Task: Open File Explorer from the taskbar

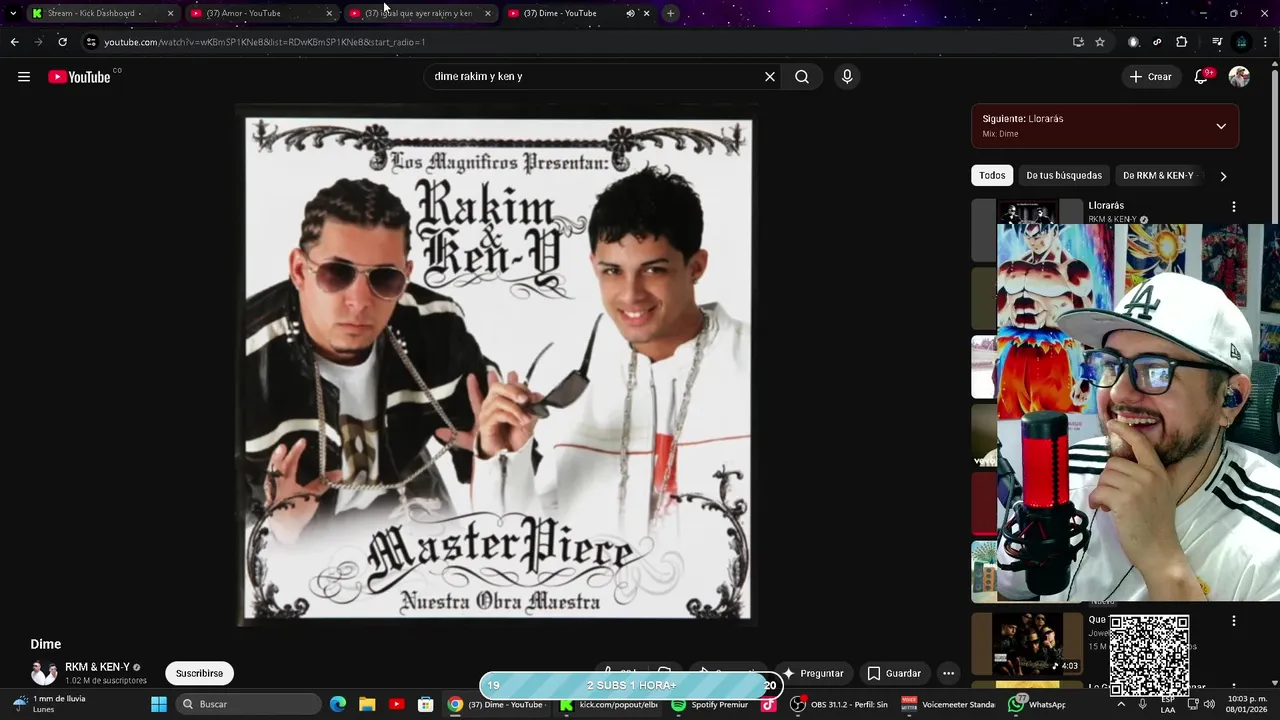Action: point(367,704)
